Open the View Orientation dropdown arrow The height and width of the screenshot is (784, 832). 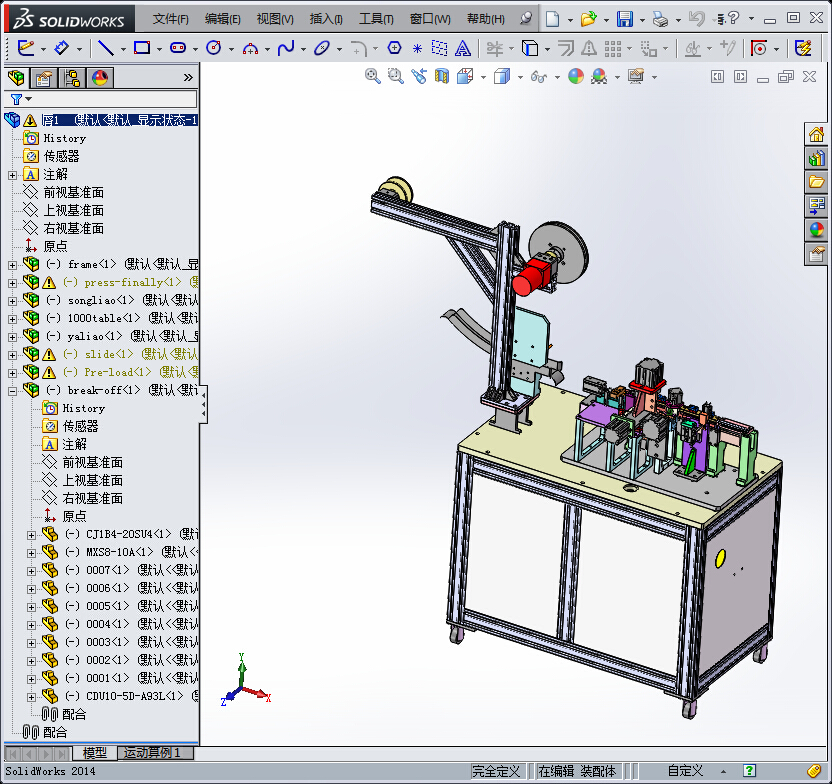coord(483,77)
